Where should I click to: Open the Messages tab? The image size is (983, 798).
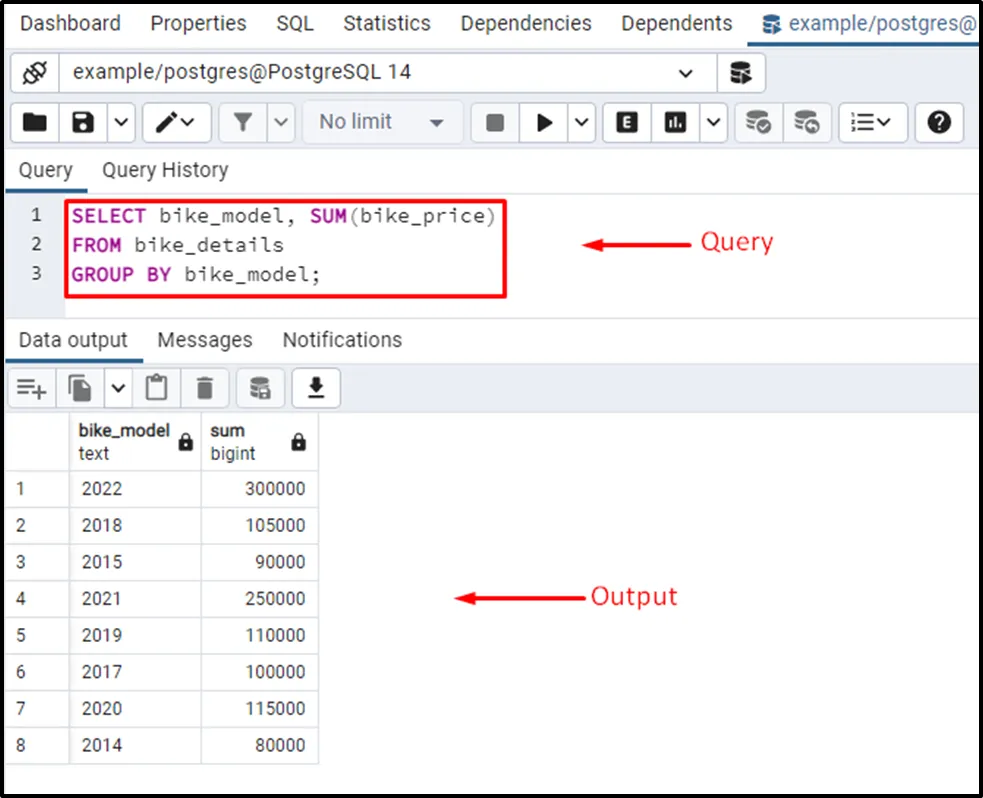(205, 340)
